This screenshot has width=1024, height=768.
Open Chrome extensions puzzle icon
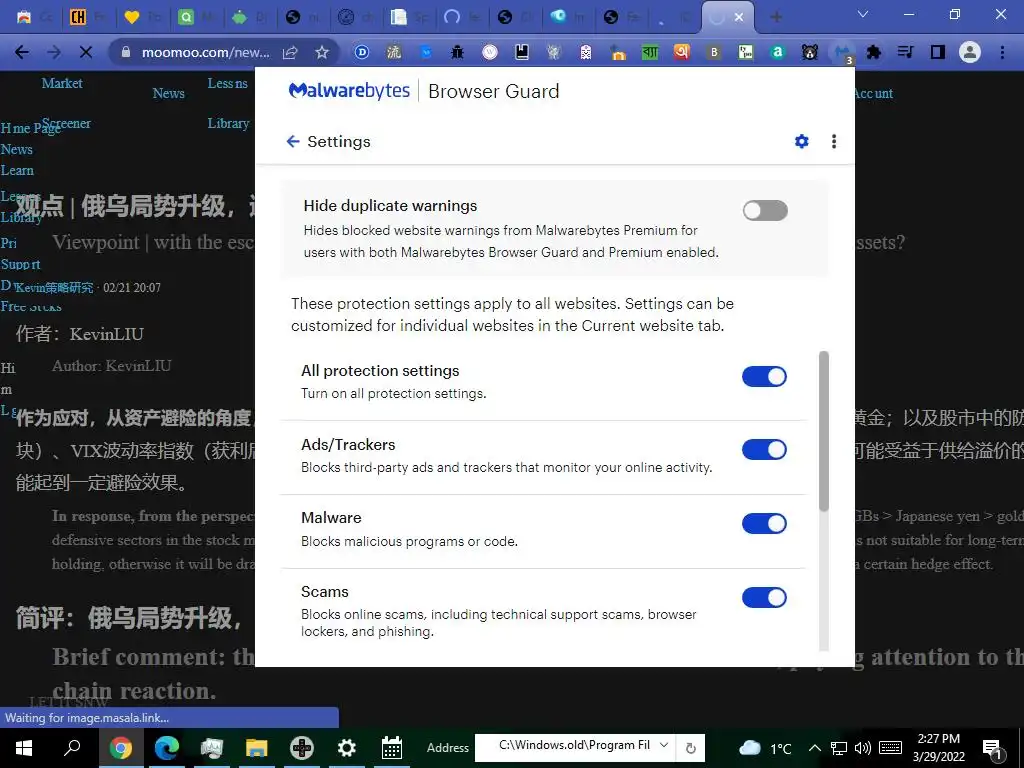[x=874, y=52]
